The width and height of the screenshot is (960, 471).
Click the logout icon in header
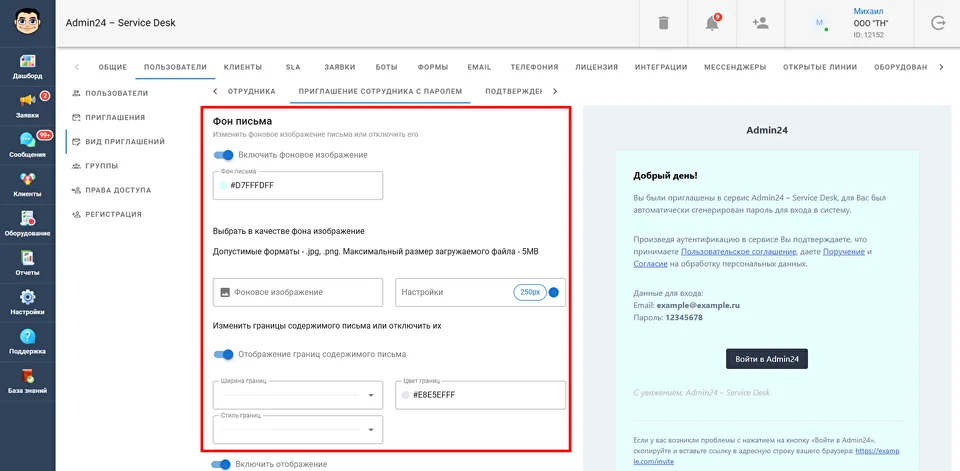click(x=937, y=23)
